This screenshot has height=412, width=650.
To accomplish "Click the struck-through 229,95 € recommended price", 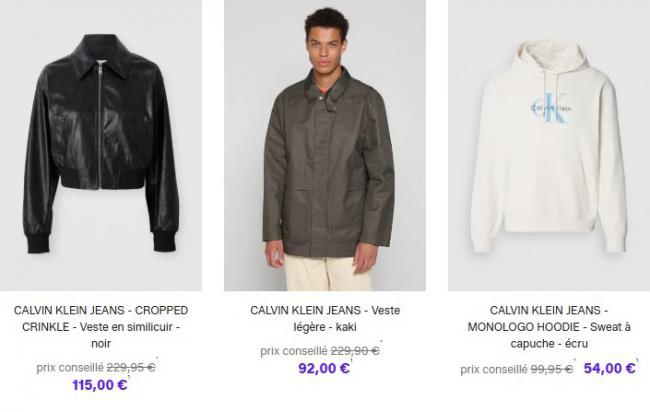I will coord(131,367).
